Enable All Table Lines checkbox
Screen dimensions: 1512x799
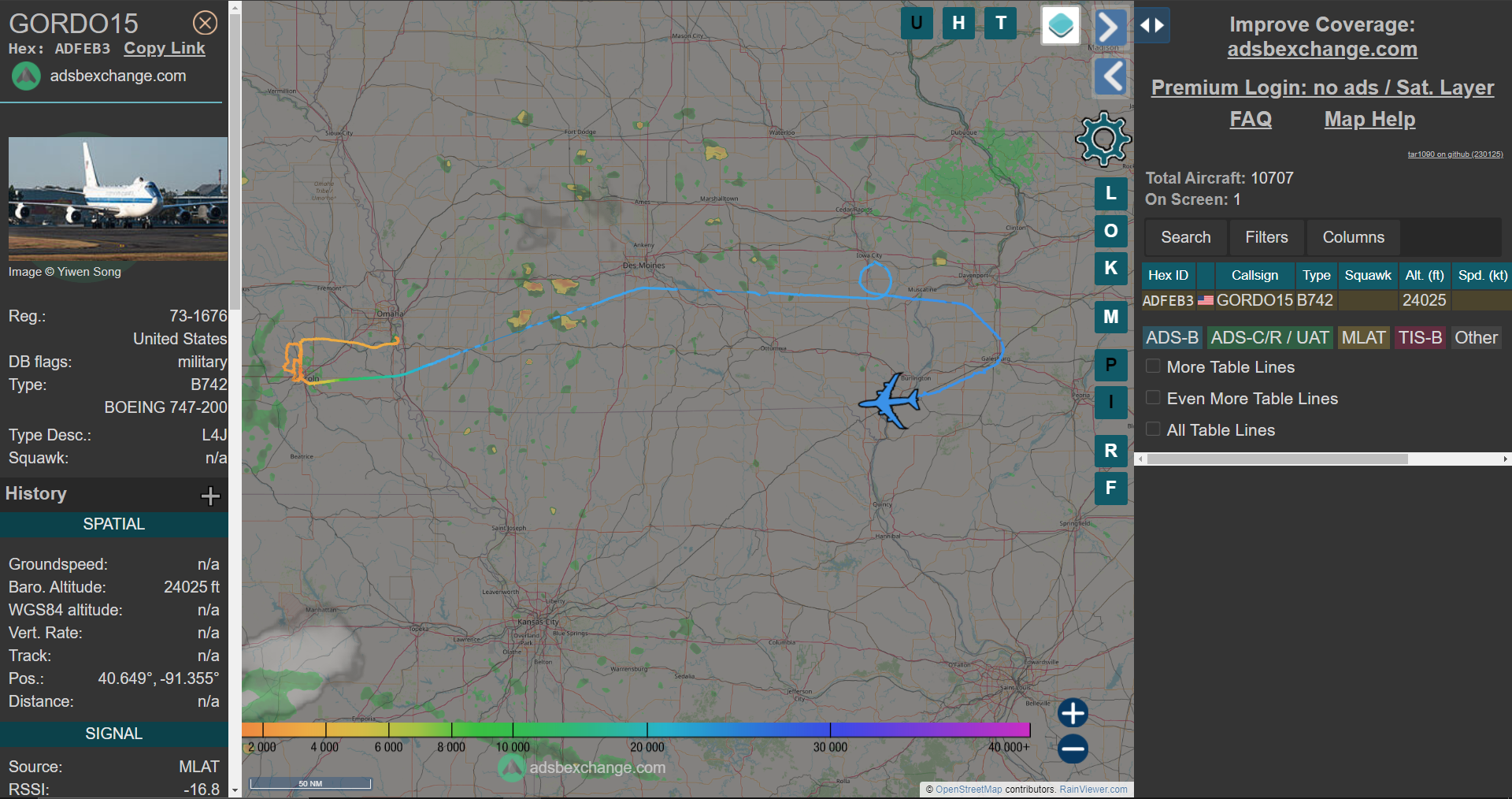[1153, 429]
